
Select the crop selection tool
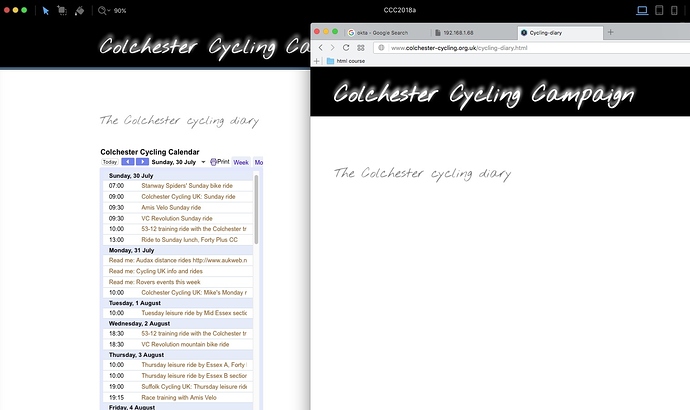click(x=64, y=10)
